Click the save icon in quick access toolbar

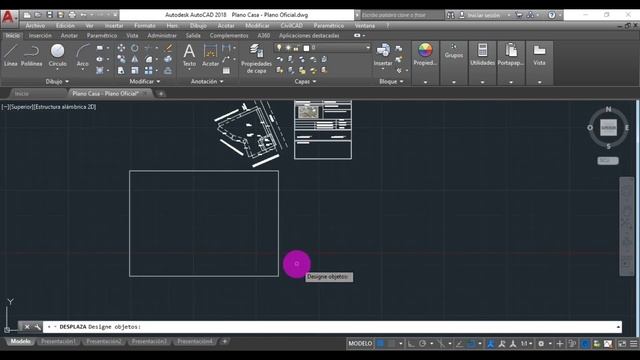(x=49, y=15)
